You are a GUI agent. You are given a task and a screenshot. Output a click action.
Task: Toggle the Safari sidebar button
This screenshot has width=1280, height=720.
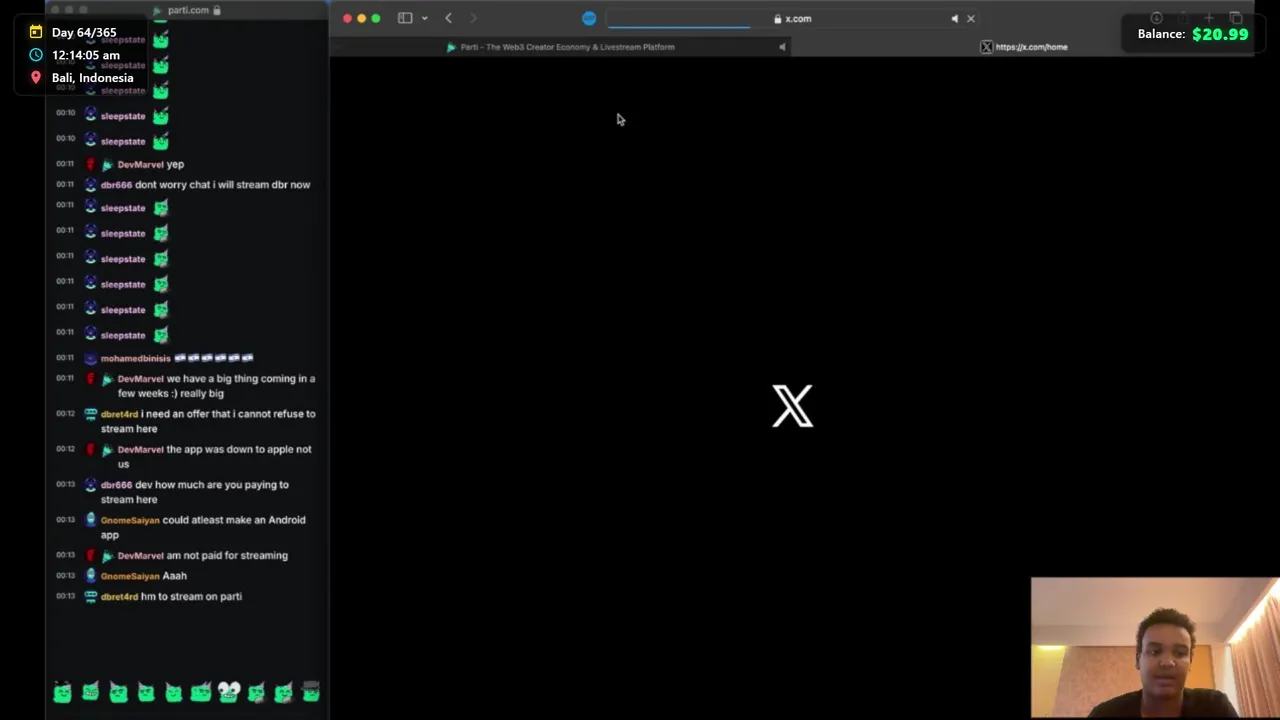(x=405, y=18)
